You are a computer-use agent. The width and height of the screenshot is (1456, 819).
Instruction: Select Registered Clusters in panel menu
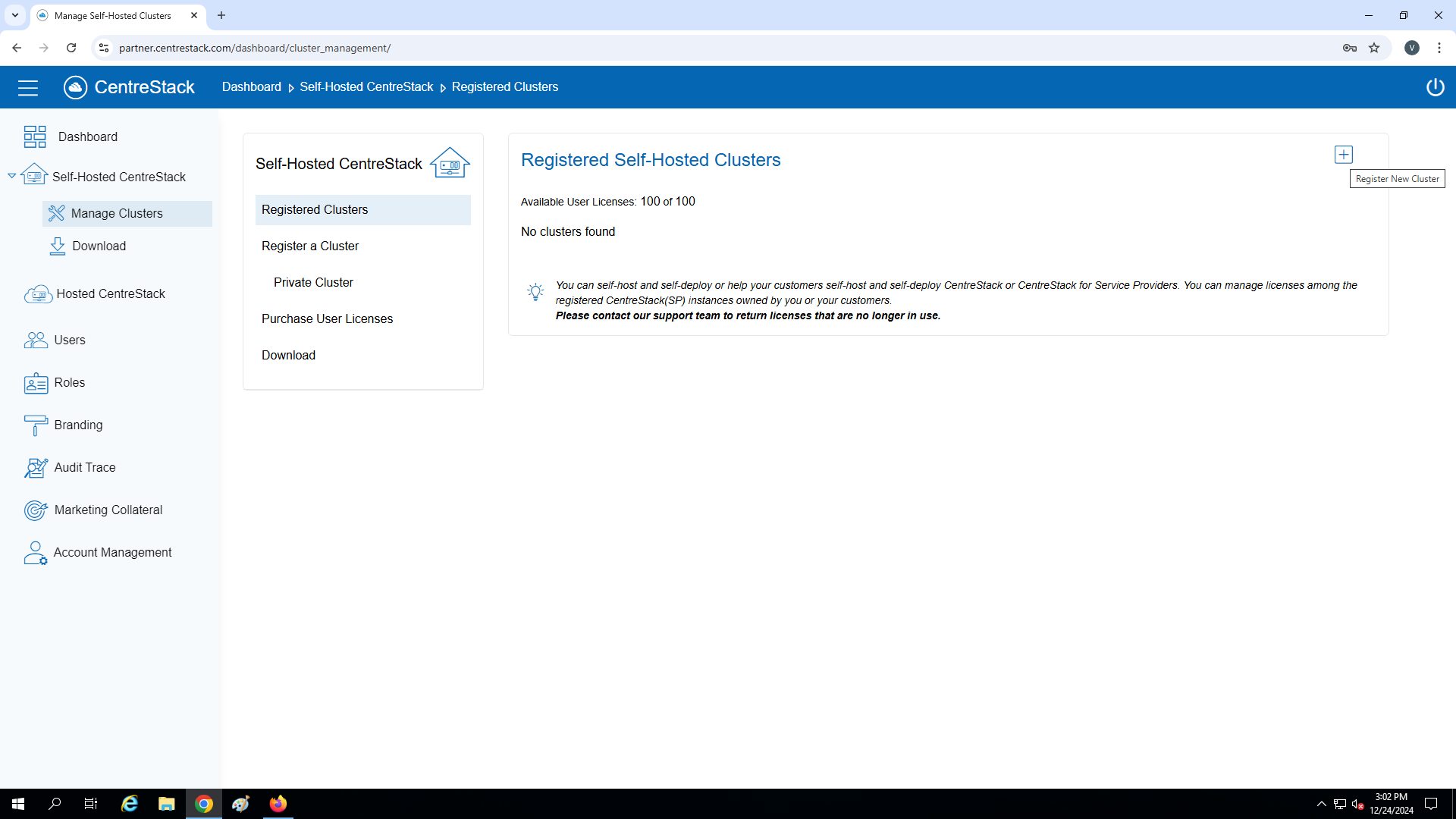click(362, 210)
